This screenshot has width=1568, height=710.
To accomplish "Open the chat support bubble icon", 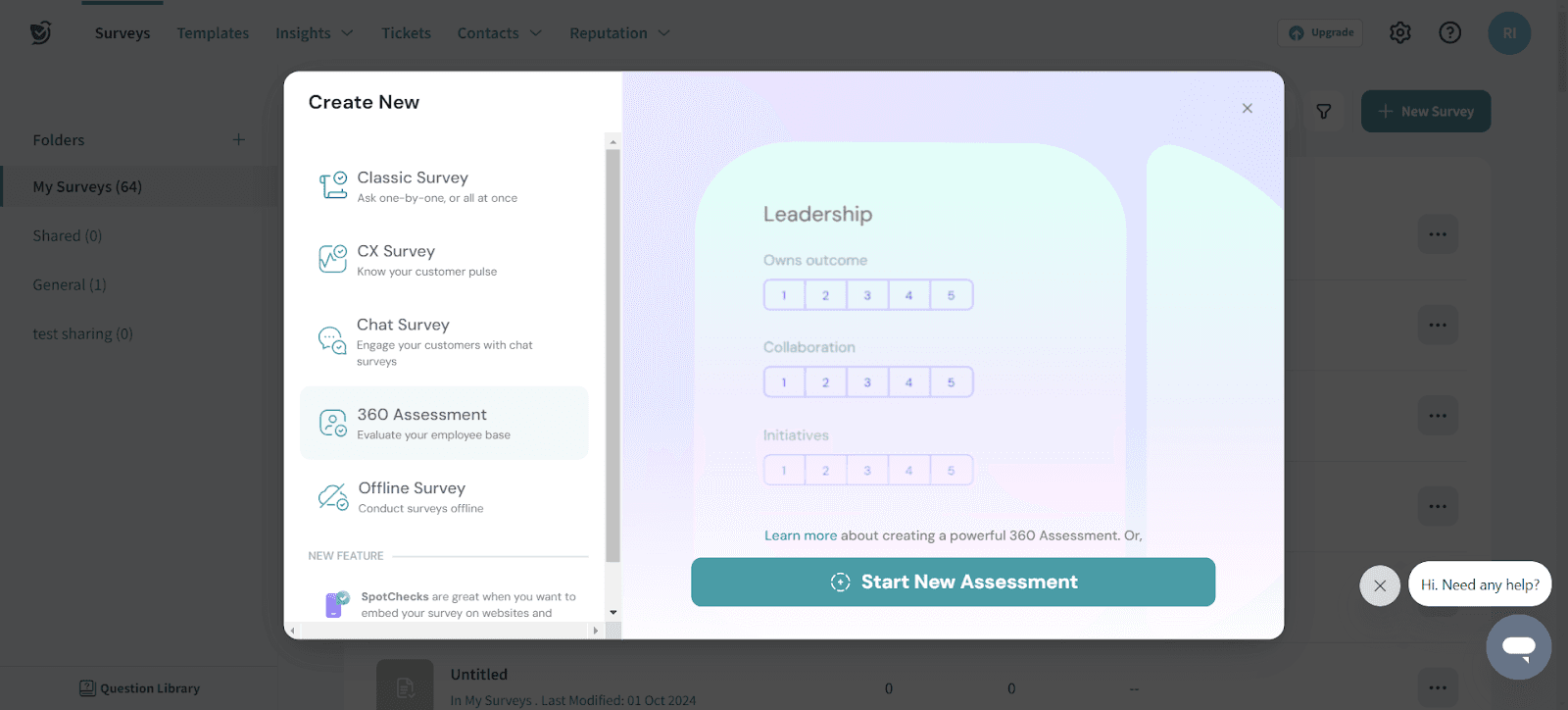I will 1518,647.
